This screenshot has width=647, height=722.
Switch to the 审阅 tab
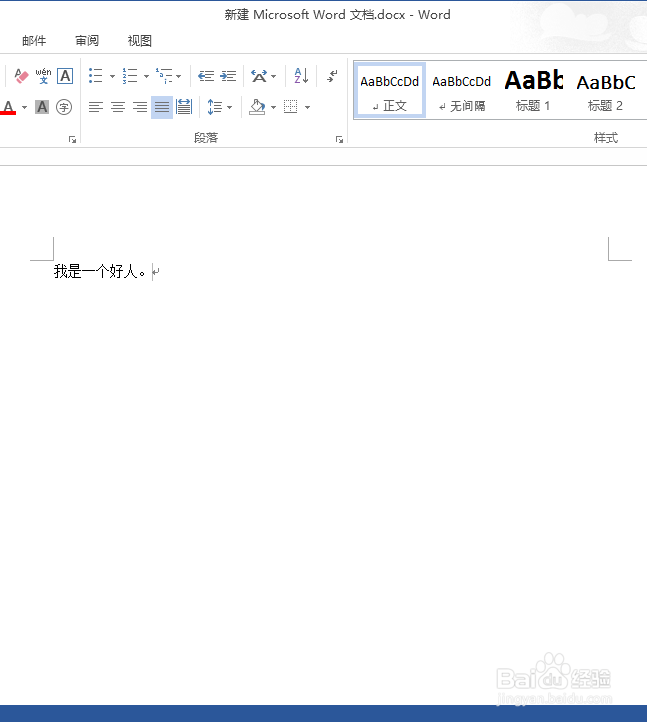[87, 41]
